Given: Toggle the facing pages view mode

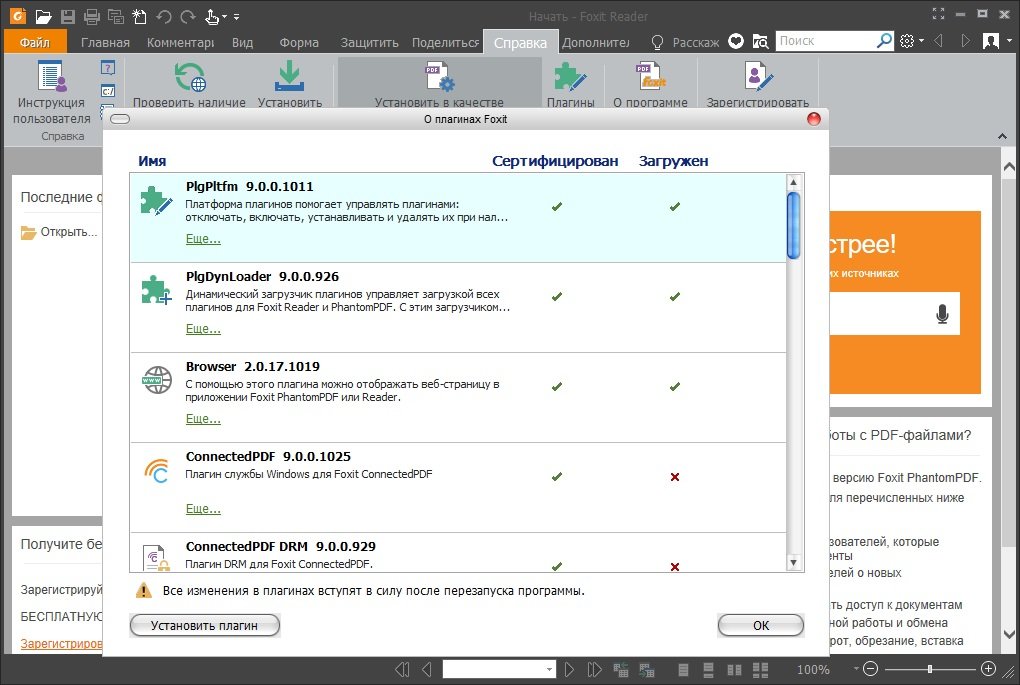Looking at the screenshot, I should (735, 669).
